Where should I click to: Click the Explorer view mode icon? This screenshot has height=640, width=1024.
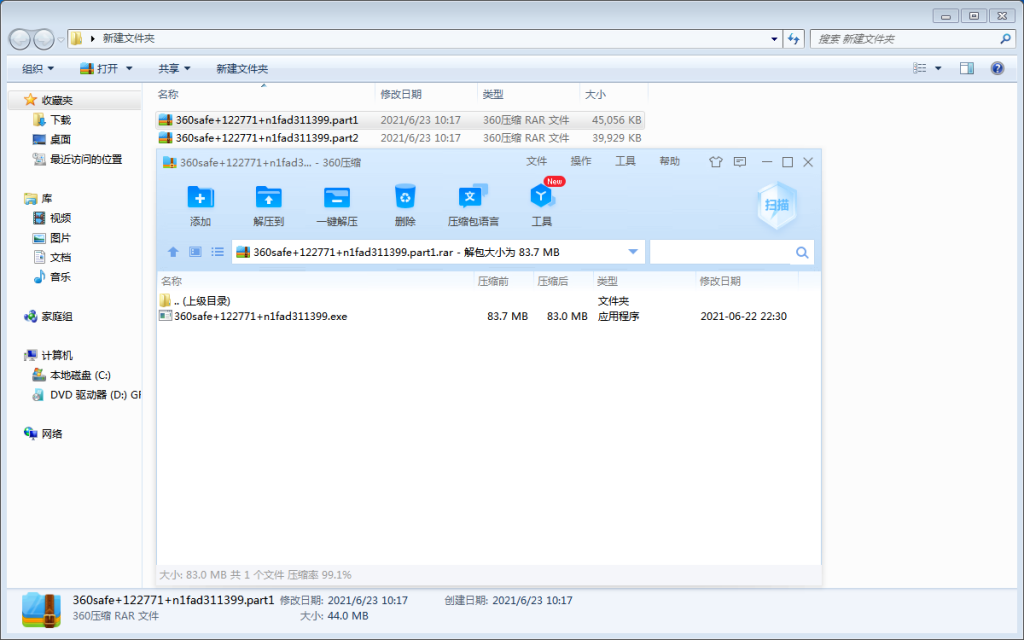(x=920, y=68)
